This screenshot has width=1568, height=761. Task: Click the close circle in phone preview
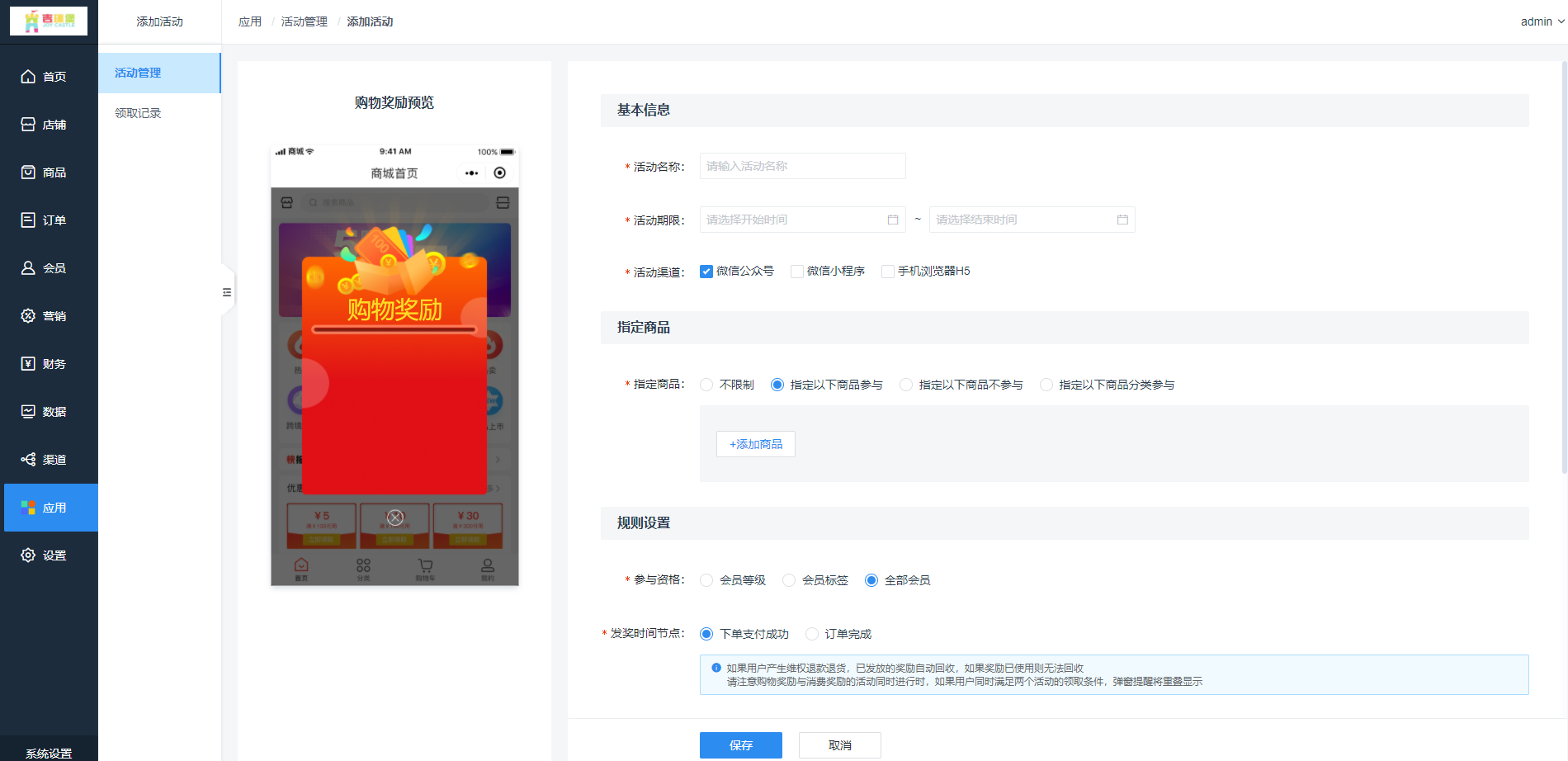395,518
